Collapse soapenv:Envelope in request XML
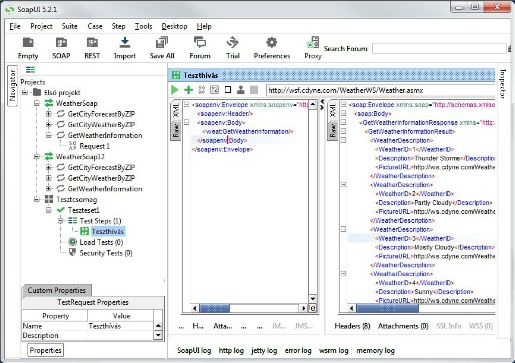Image resolution: width=515 pixels, height=363 pixels. pyautogui.click(x=187, y=105)
